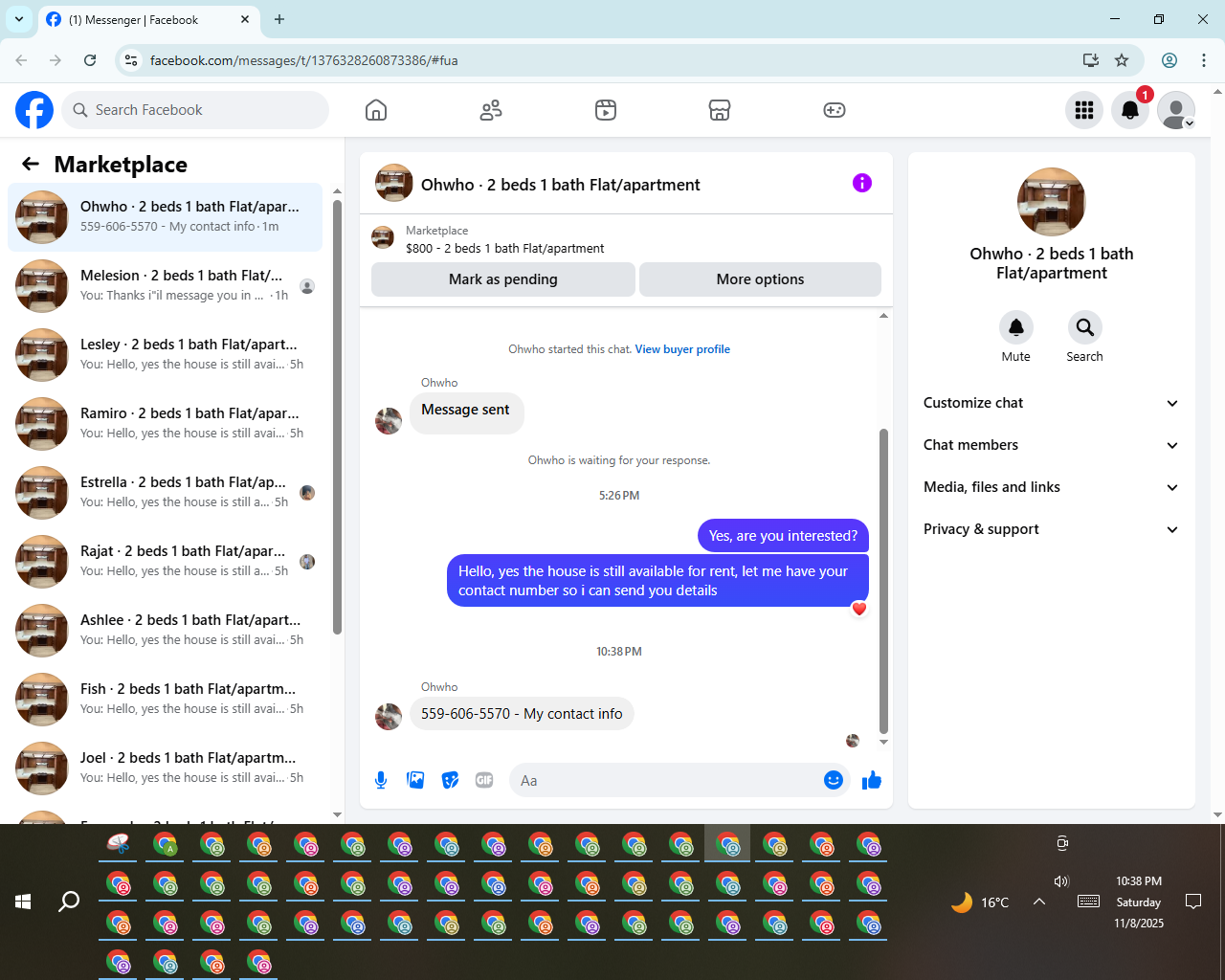Expand the Customize chat section
This screenshot has height=980, width=1225.
[1052, 403]
